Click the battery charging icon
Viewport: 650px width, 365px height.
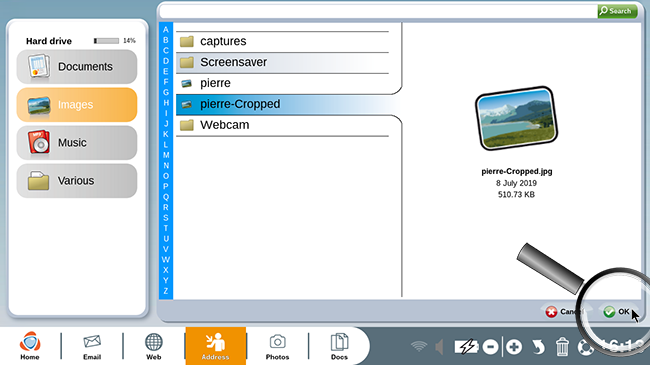(466, 347)
